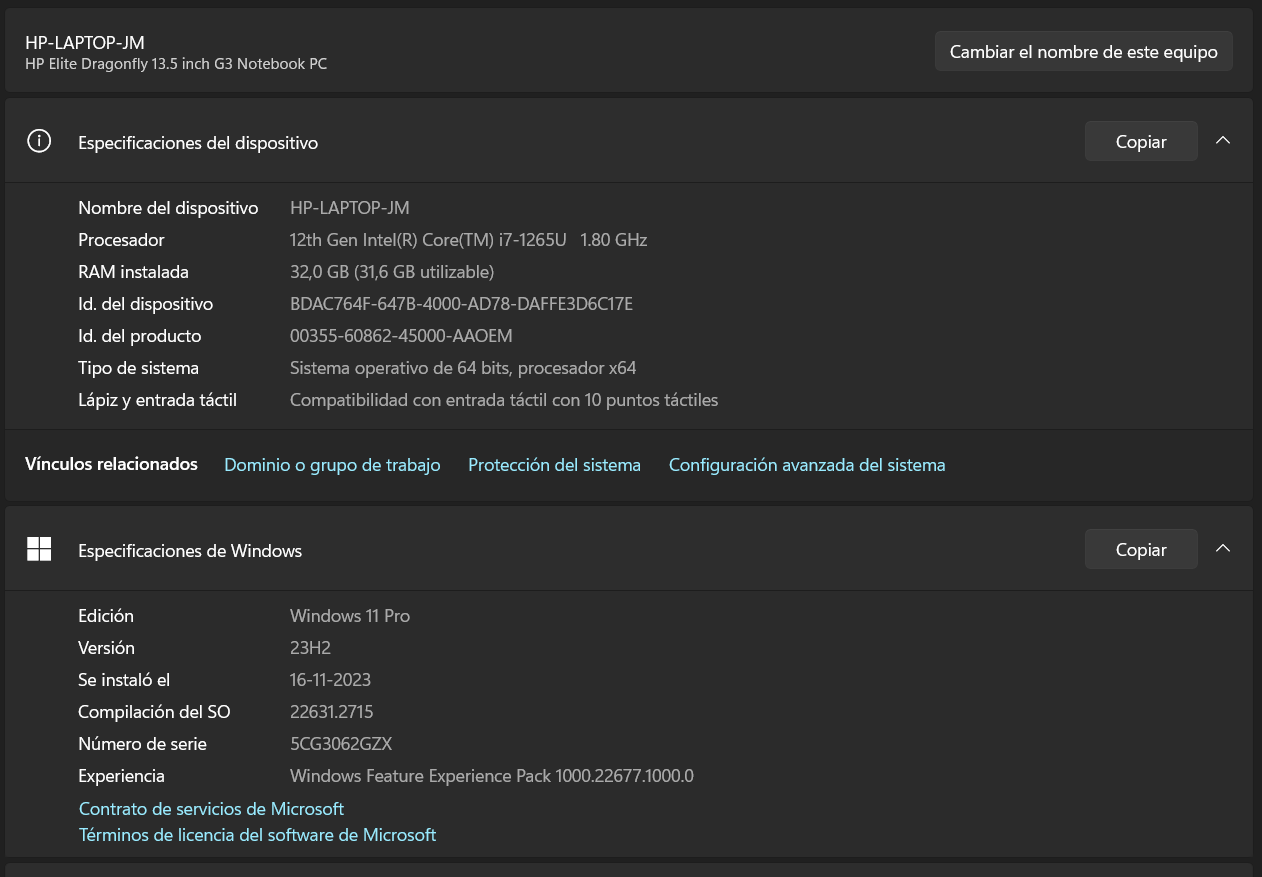Click the Procesador label
This screenshot has width=1262, height=877.
[x=121, y=240]
